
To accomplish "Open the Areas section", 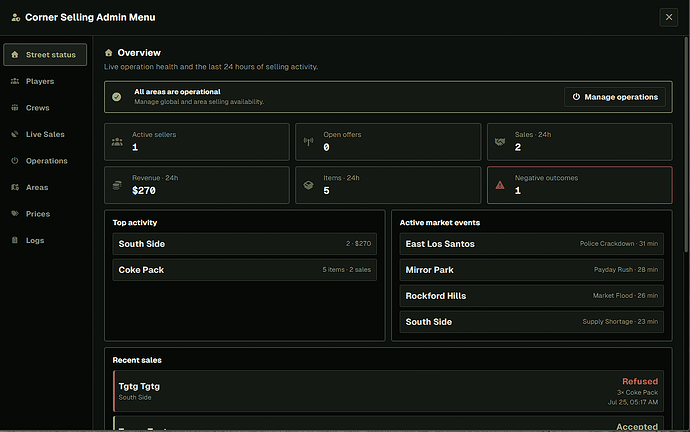I will coord(45,187).
